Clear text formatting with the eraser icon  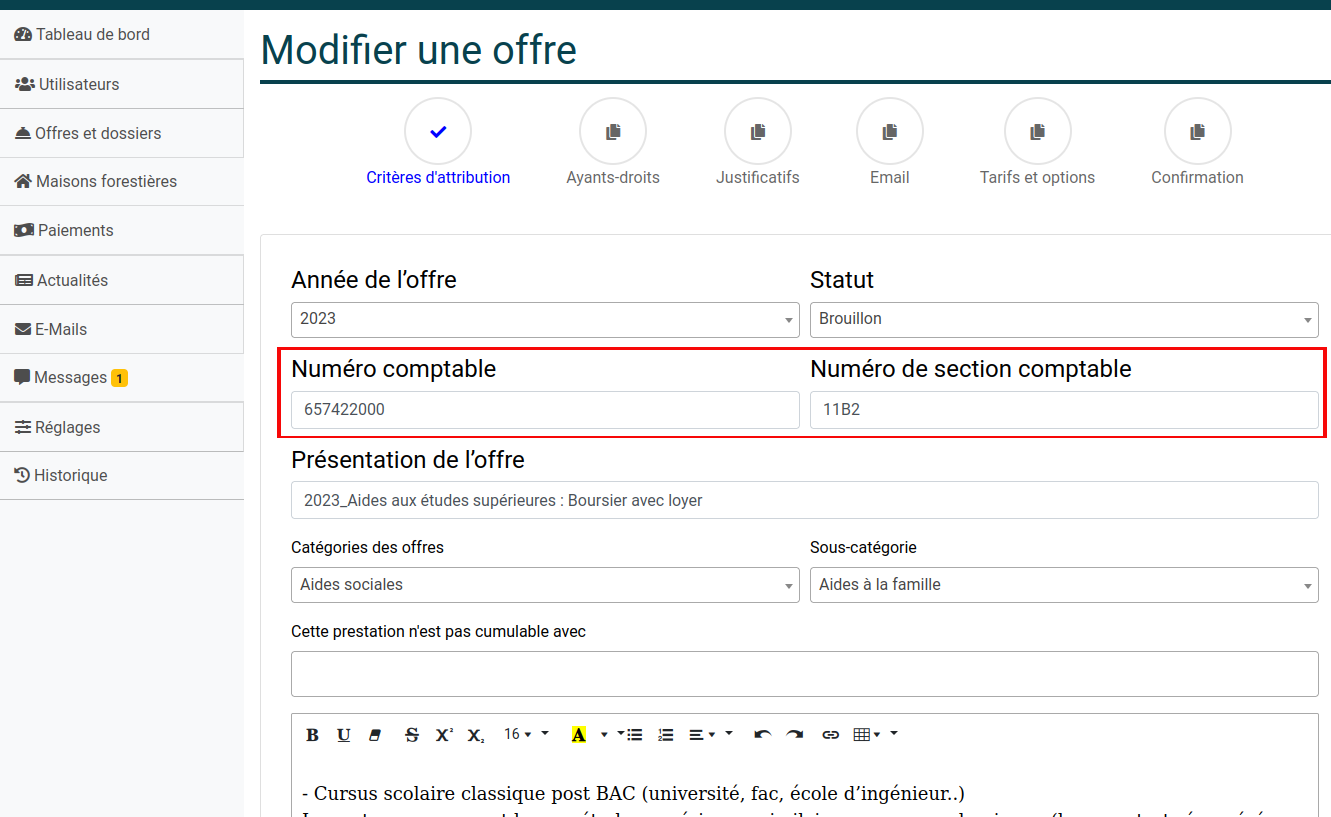[x=375, y=734]
